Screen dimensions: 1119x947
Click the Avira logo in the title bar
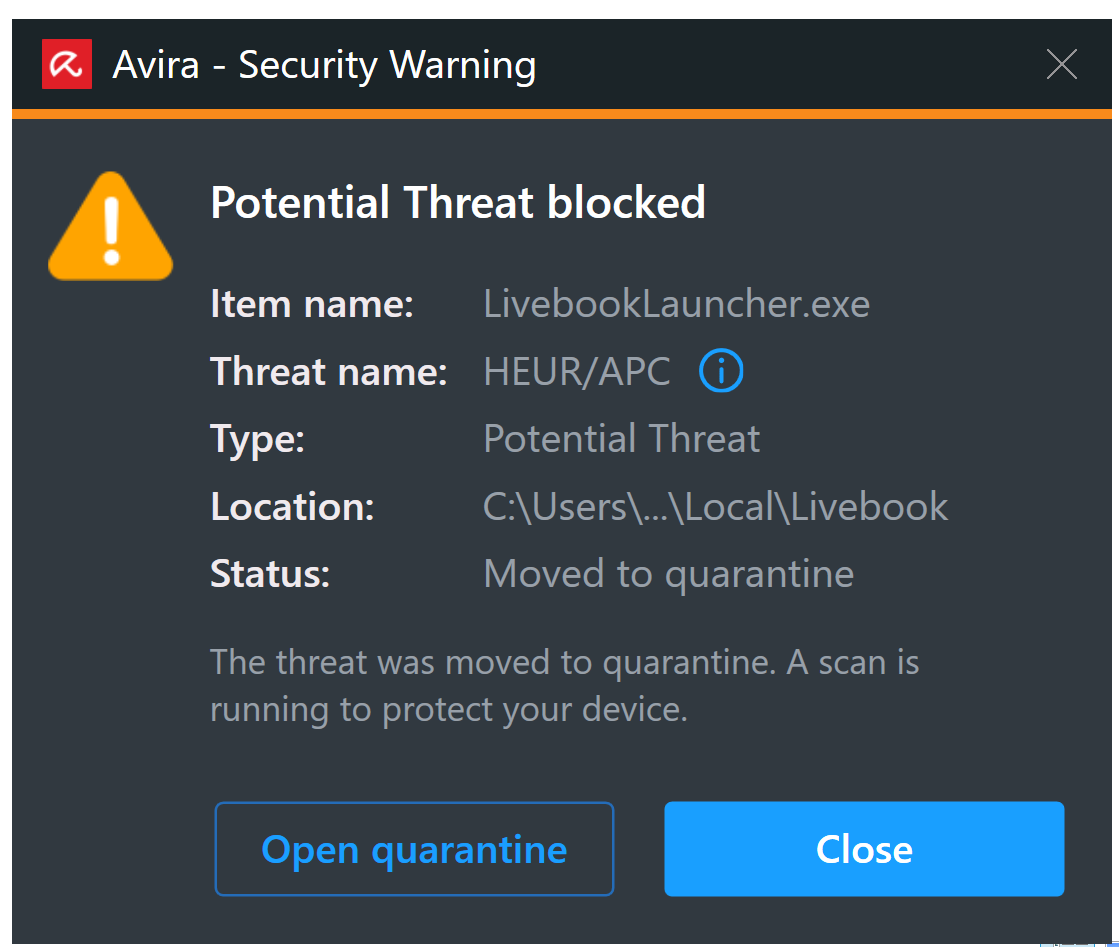coord(66,63)
